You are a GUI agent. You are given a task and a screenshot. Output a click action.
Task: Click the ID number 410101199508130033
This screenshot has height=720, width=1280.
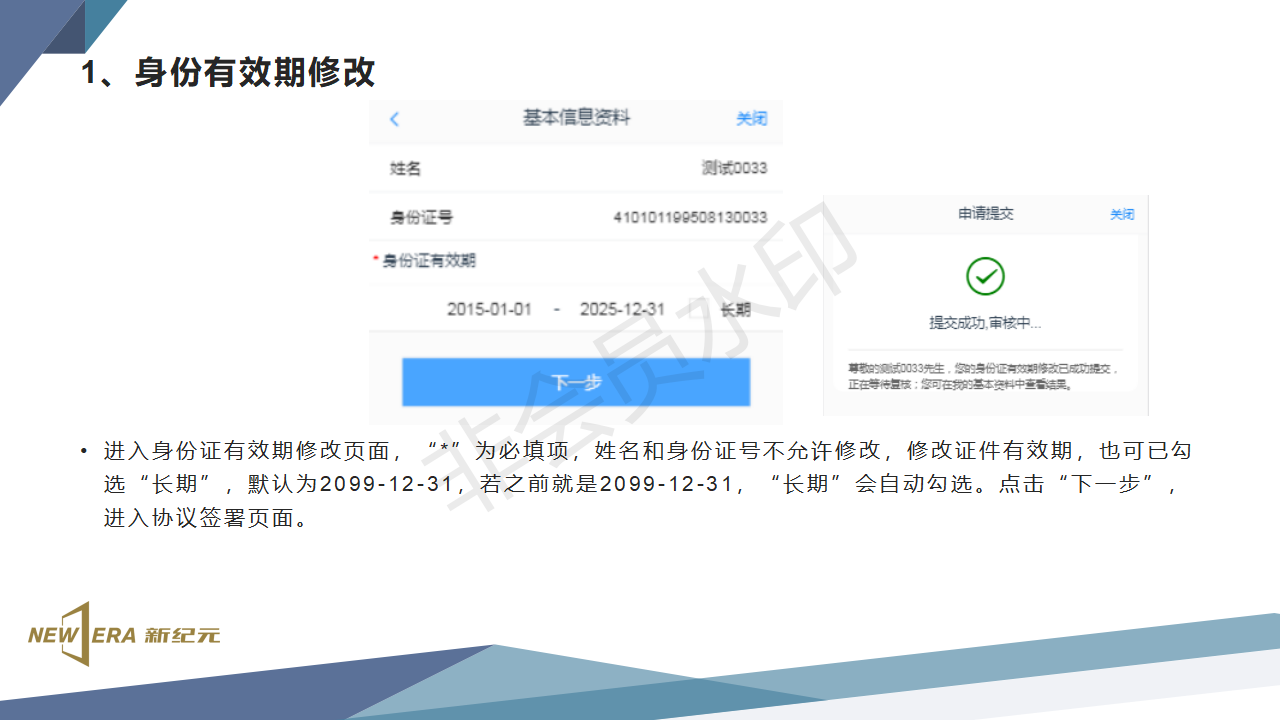(690, 217)
